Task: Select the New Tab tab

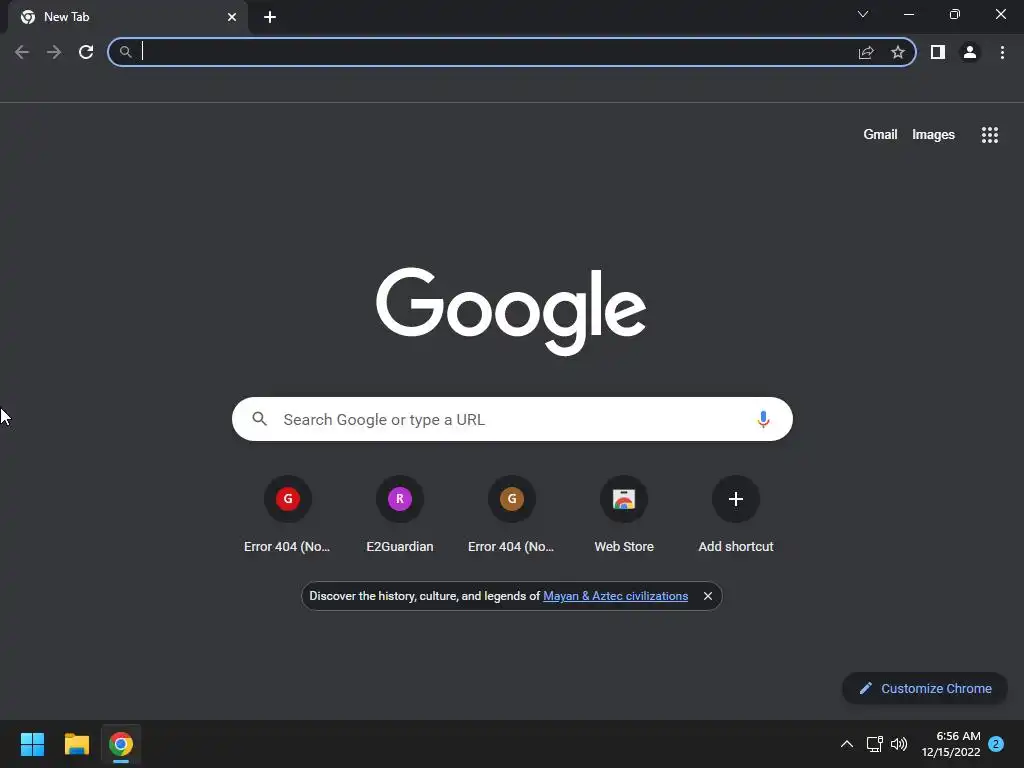Action: coord(128,17)
